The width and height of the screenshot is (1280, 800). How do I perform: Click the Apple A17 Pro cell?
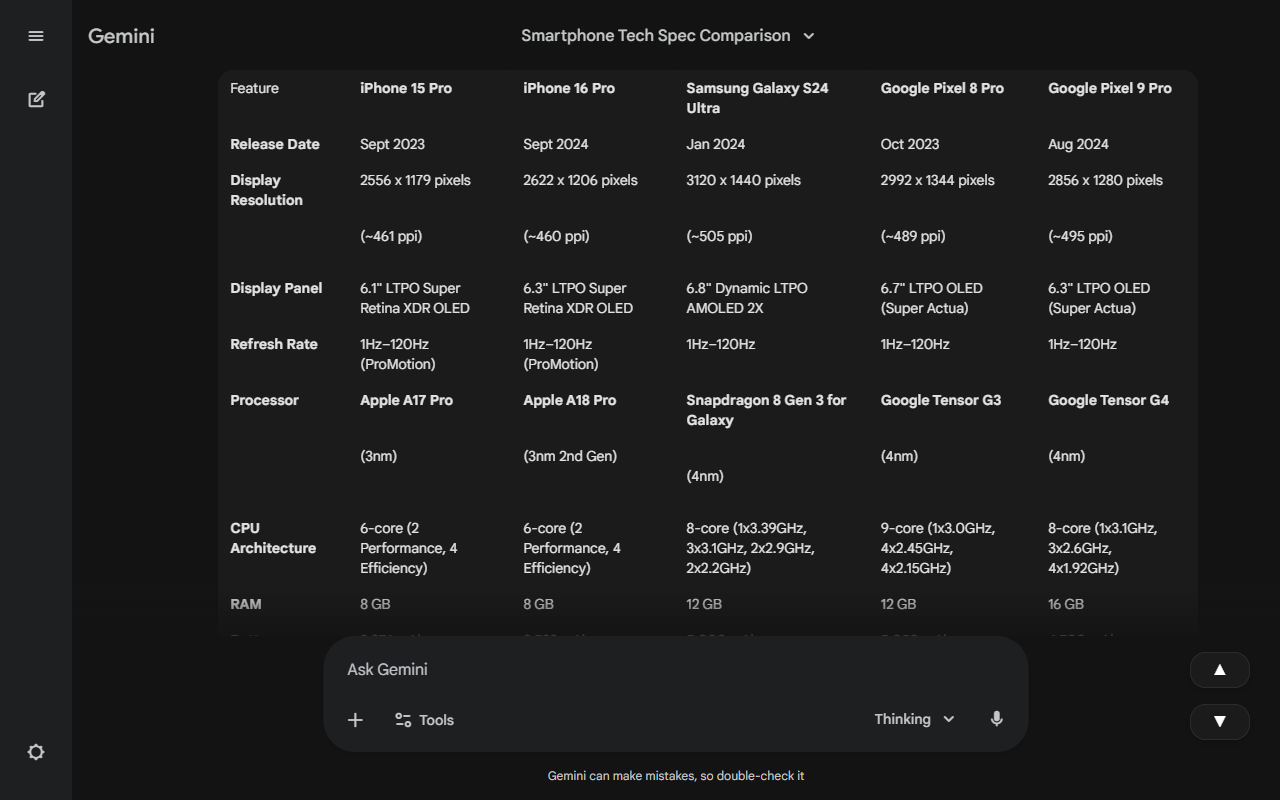406,400
